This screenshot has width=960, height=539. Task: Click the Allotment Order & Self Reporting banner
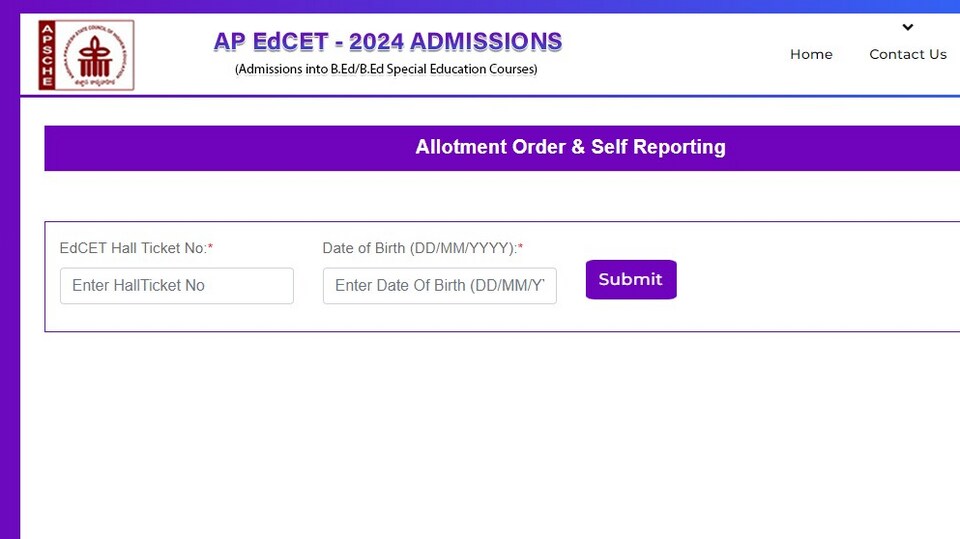(502, 148)
